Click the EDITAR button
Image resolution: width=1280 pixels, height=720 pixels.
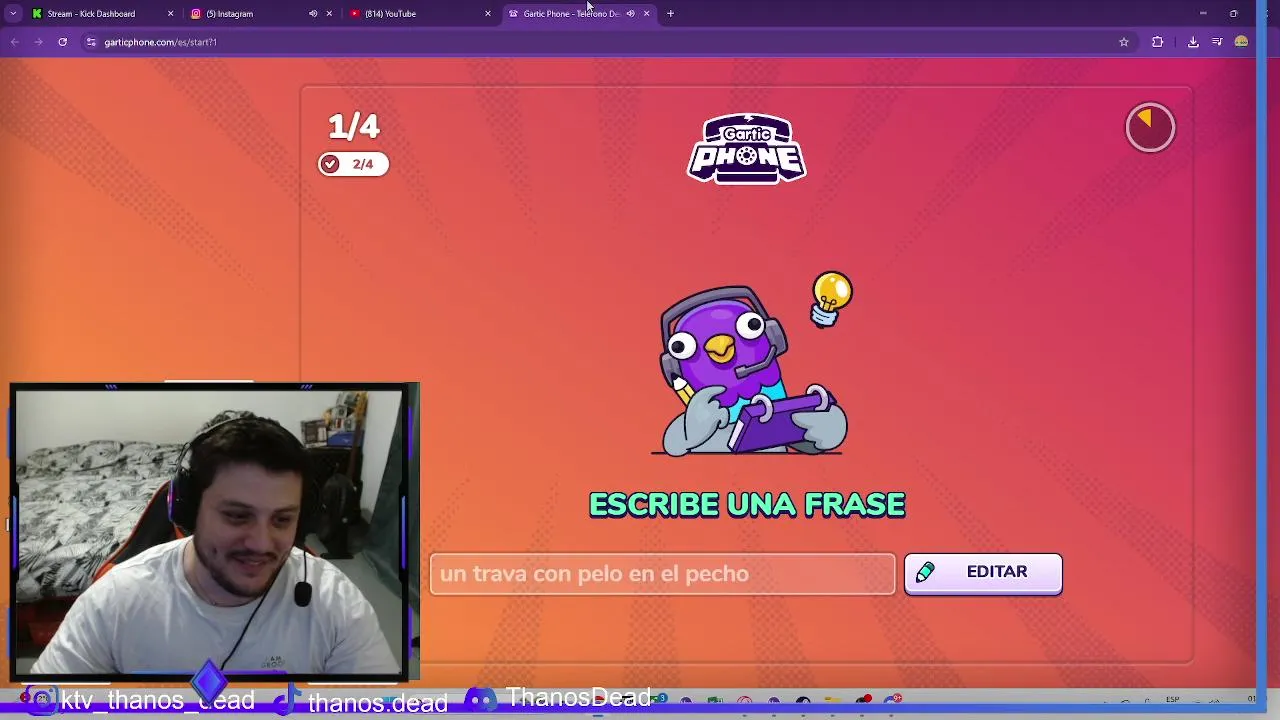click(x=983, y=573)
